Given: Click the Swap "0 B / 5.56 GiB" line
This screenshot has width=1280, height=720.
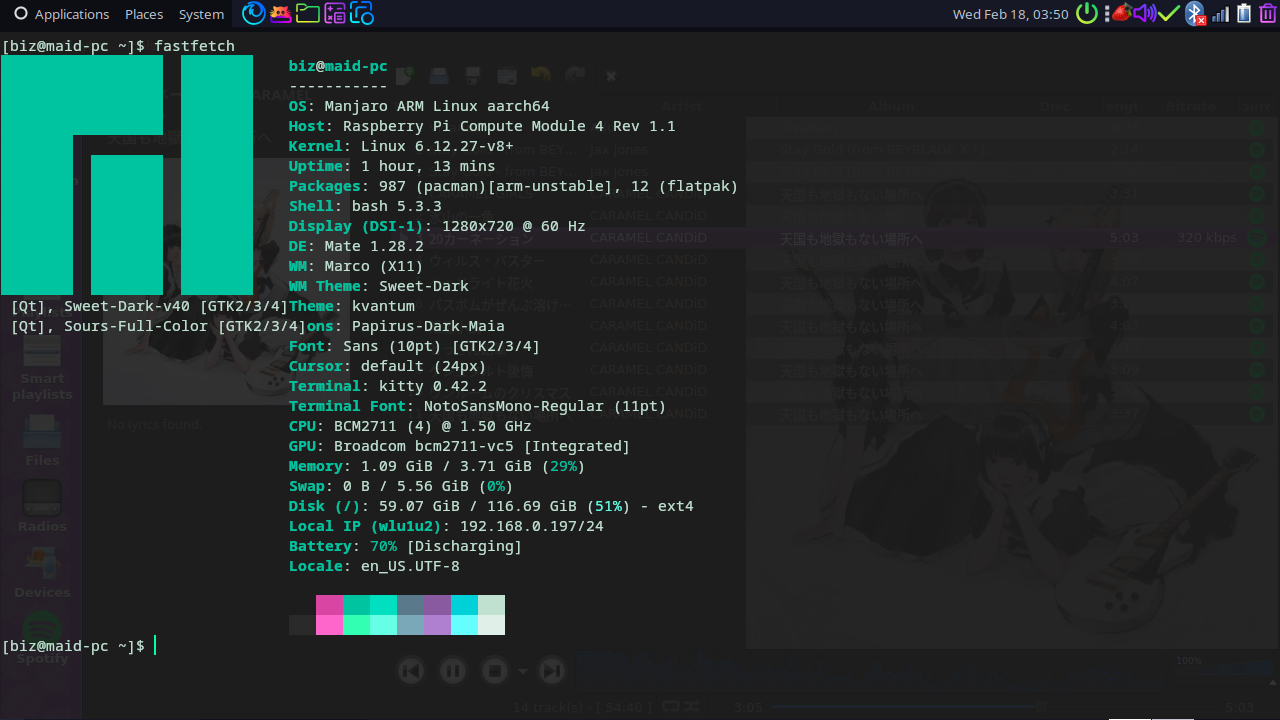Looking at the screenshot, I should click(x=401, y=486).
